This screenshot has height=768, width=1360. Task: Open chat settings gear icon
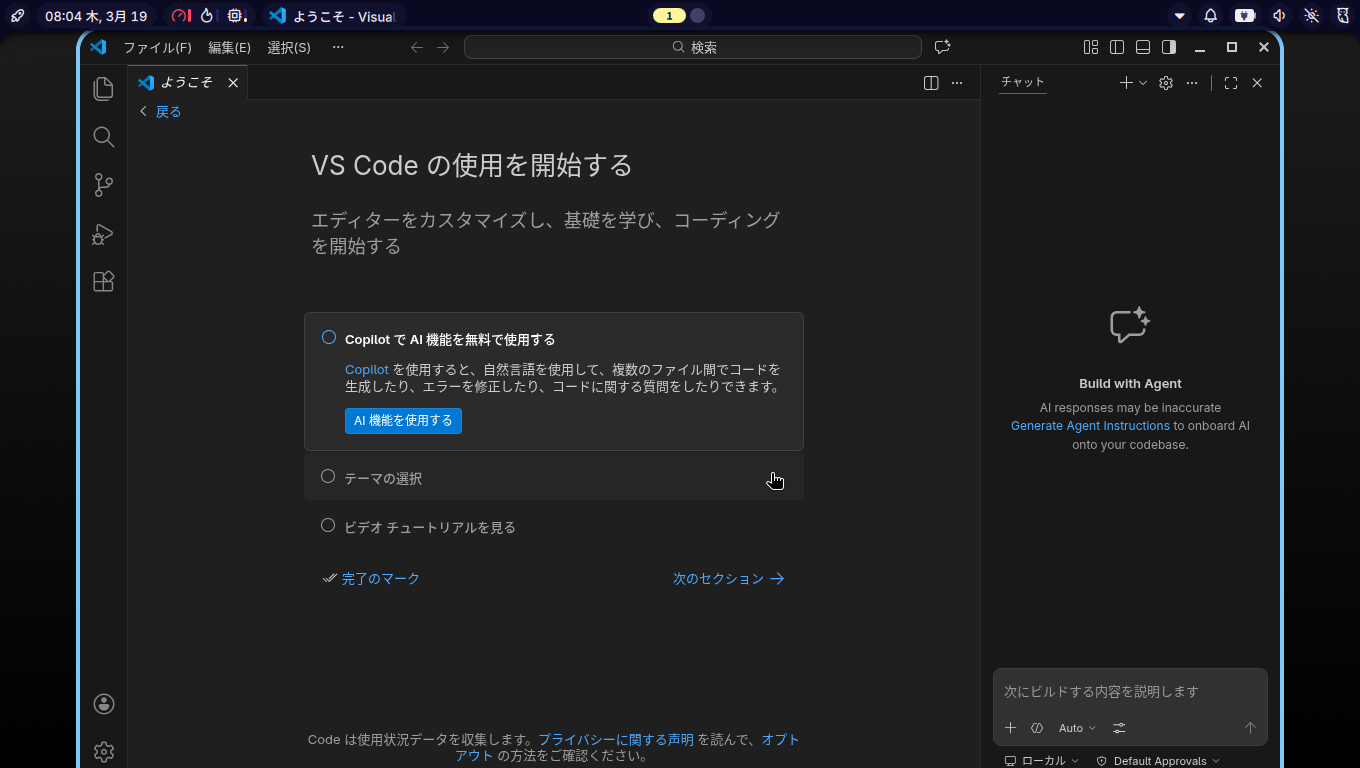tap(1165, 83)
